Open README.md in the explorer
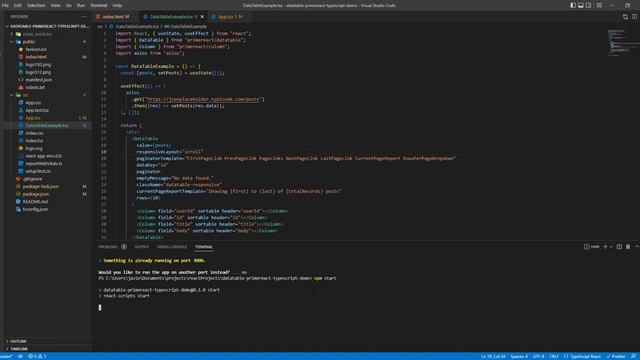 (35, 201)
